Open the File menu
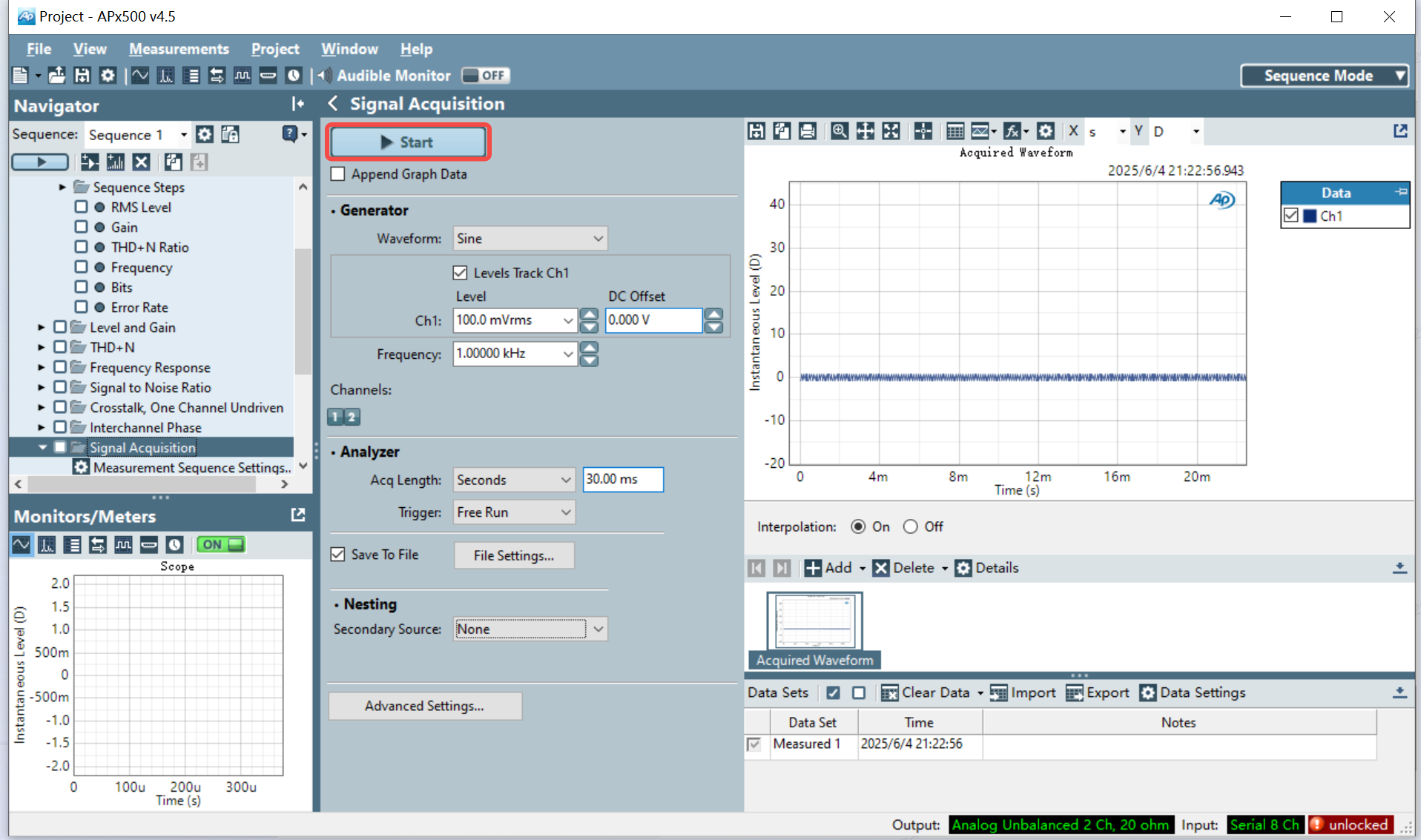Image resolution: width=1421 pixels, height=840 pixels. pyautogui.click(x=39, y=49)
